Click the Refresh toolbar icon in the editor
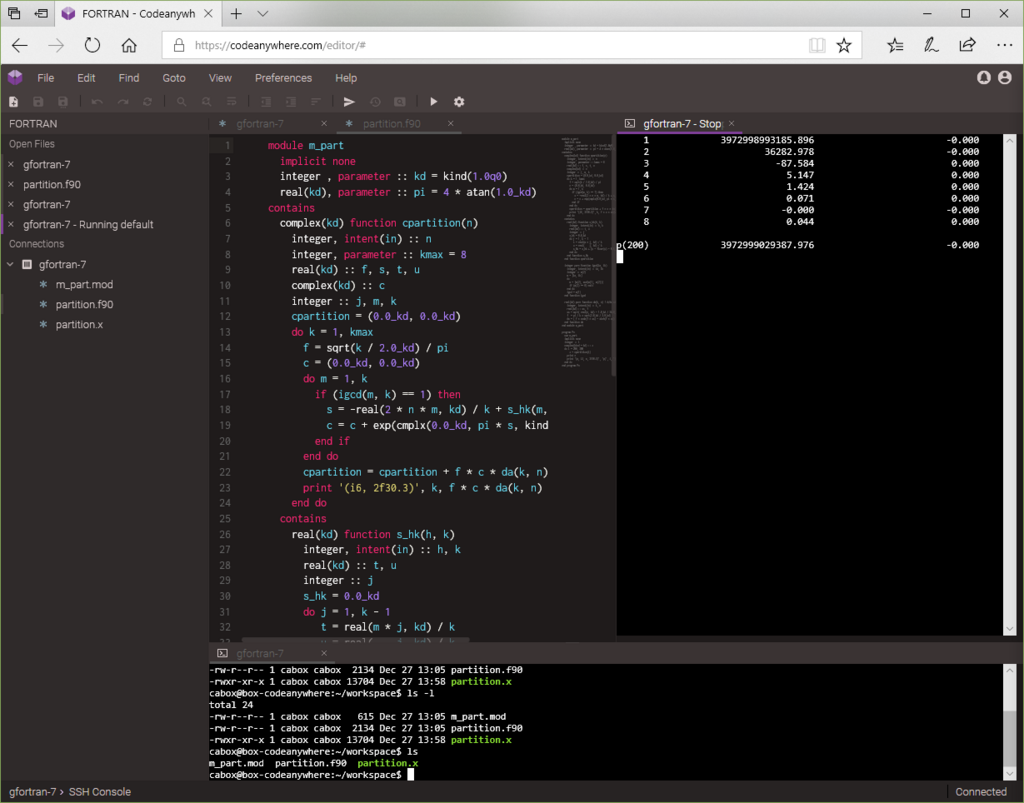 tap(148, 102)
